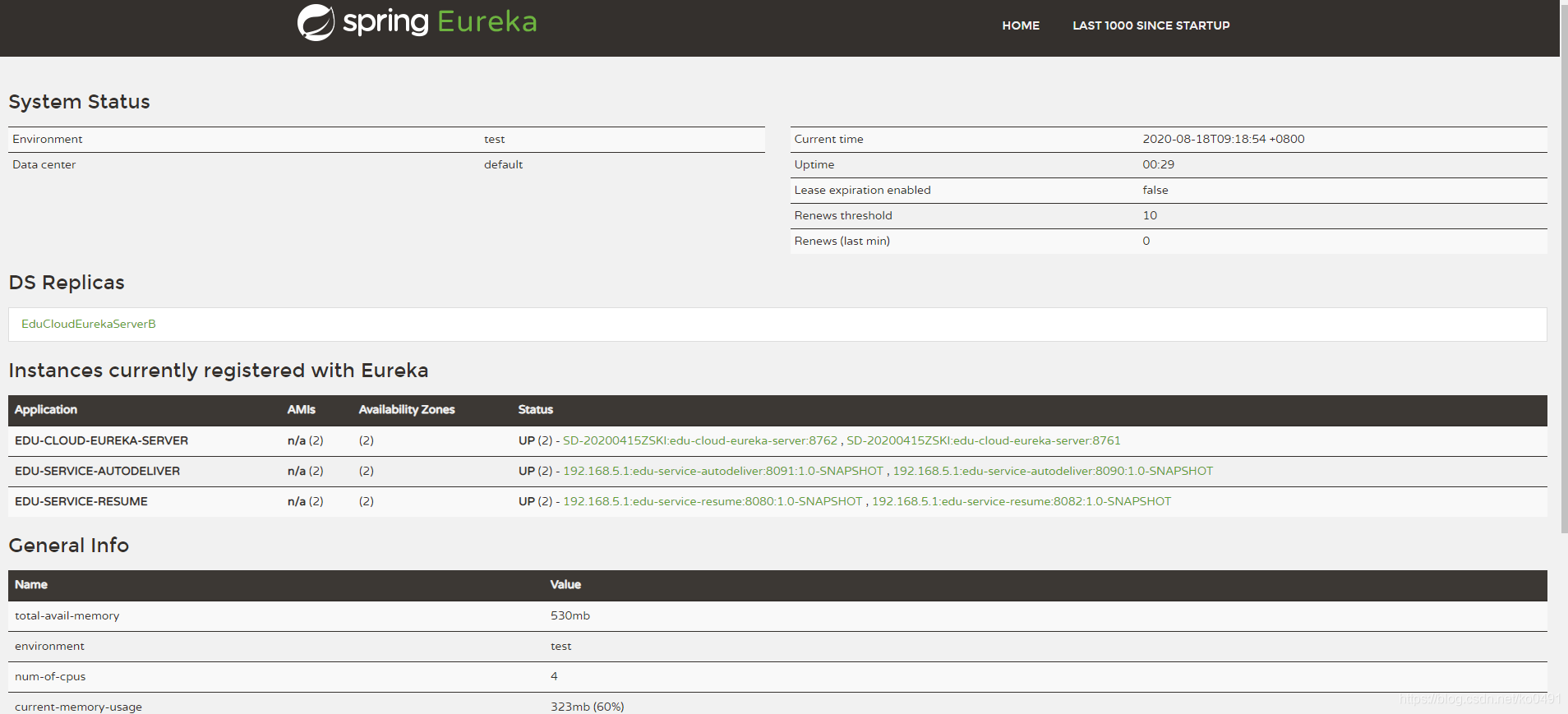Click the Application column header

(x=46, y=409)
